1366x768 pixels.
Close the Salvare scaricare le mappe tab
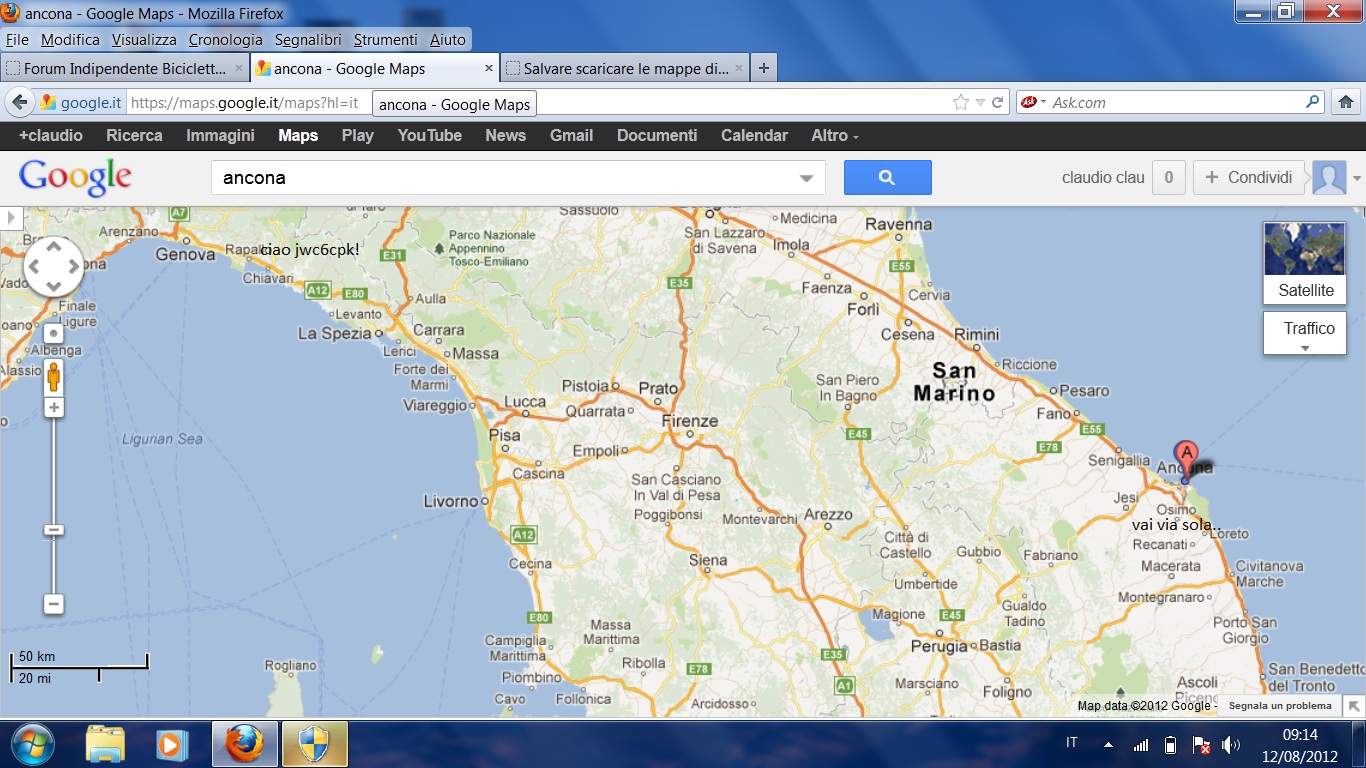739,68
